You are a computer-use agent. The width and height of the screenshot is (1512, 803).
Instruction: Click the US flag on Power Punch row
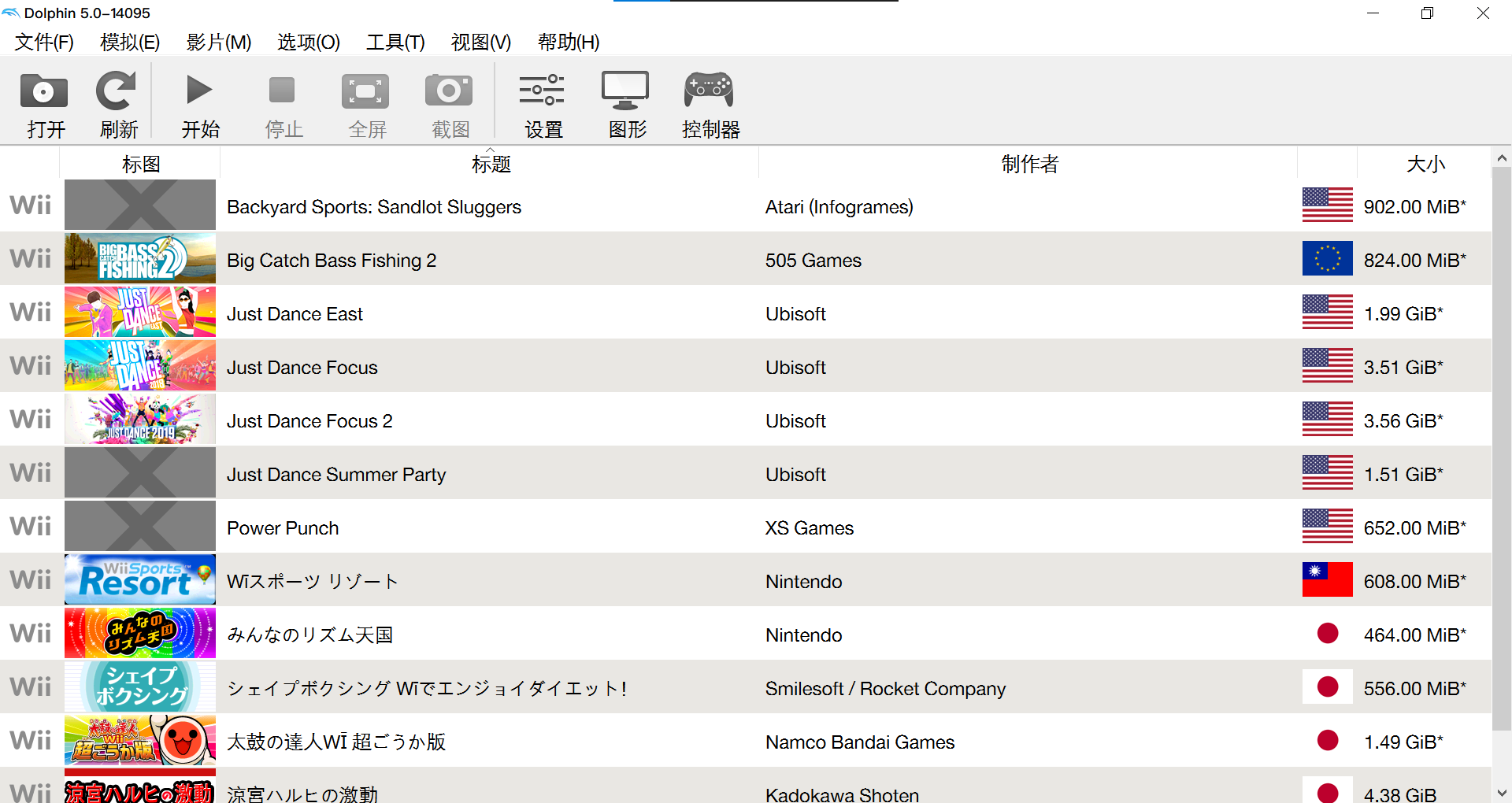1328,526
